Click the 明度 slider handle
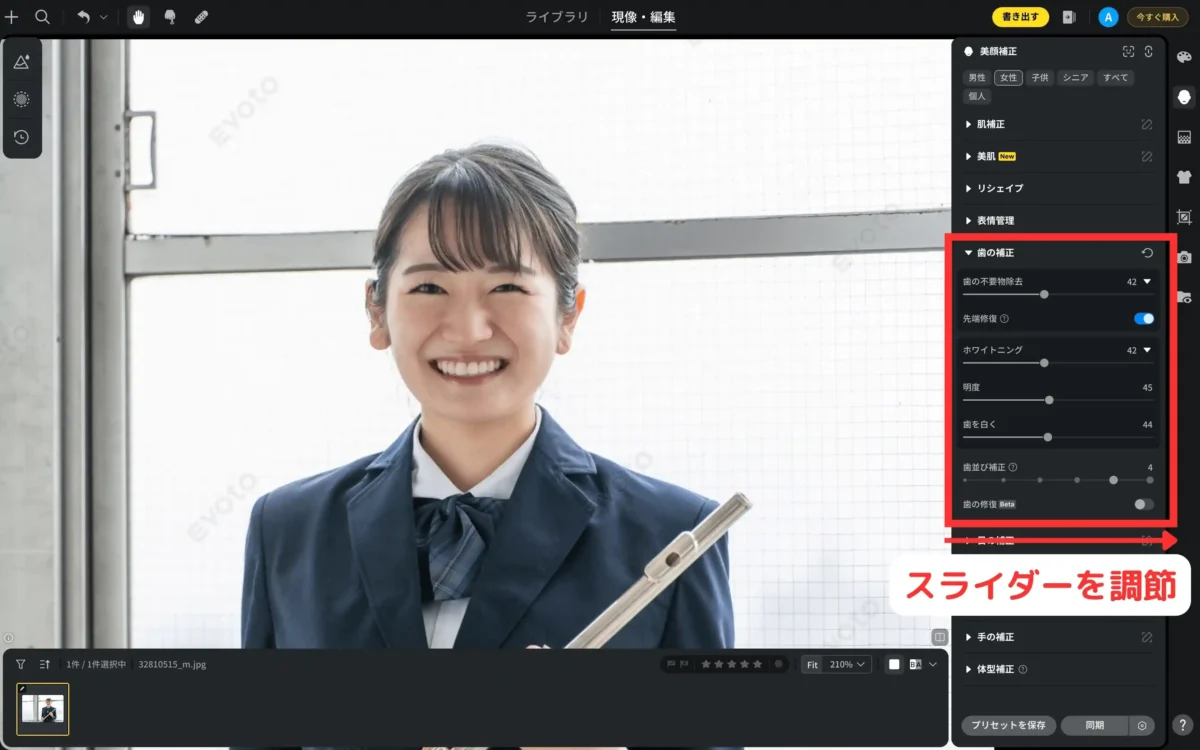 tap(1049, 400)
